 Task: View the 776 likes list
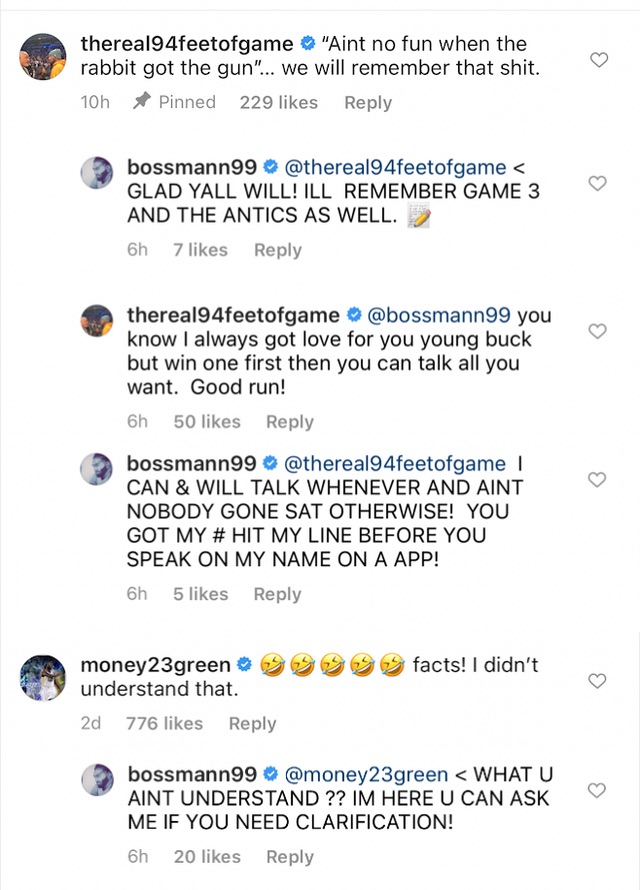164,723
